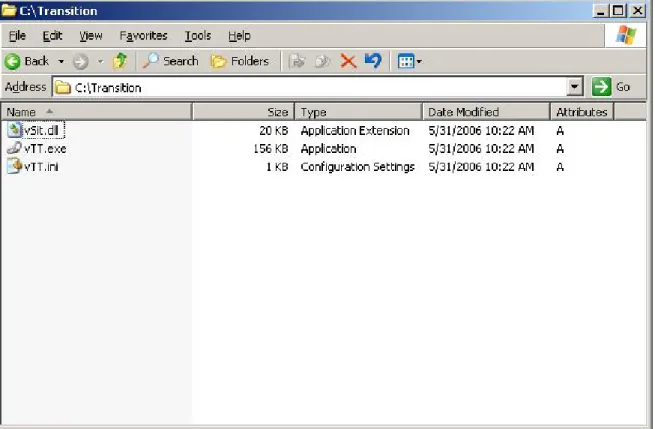The image size is (655, 429).
Task: Open Search with the magnifier icon
Action: [150, 61]
